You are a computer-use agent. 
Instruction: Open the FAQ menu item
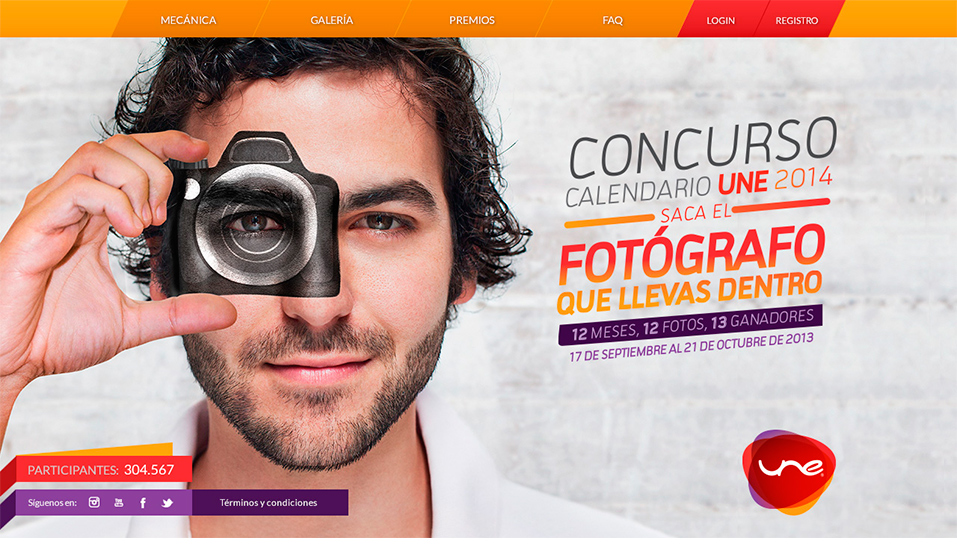tap(612, 20)
